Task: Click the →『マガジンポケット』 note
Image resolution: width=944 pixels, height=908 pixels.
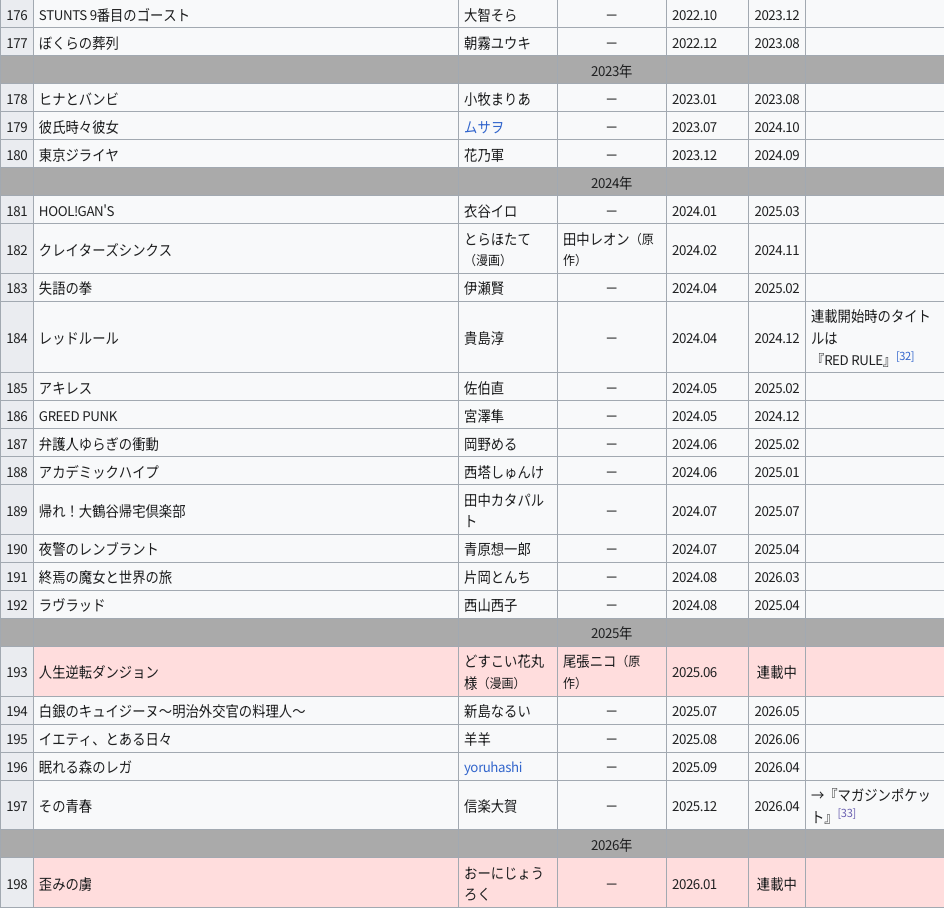Action: 871,805
